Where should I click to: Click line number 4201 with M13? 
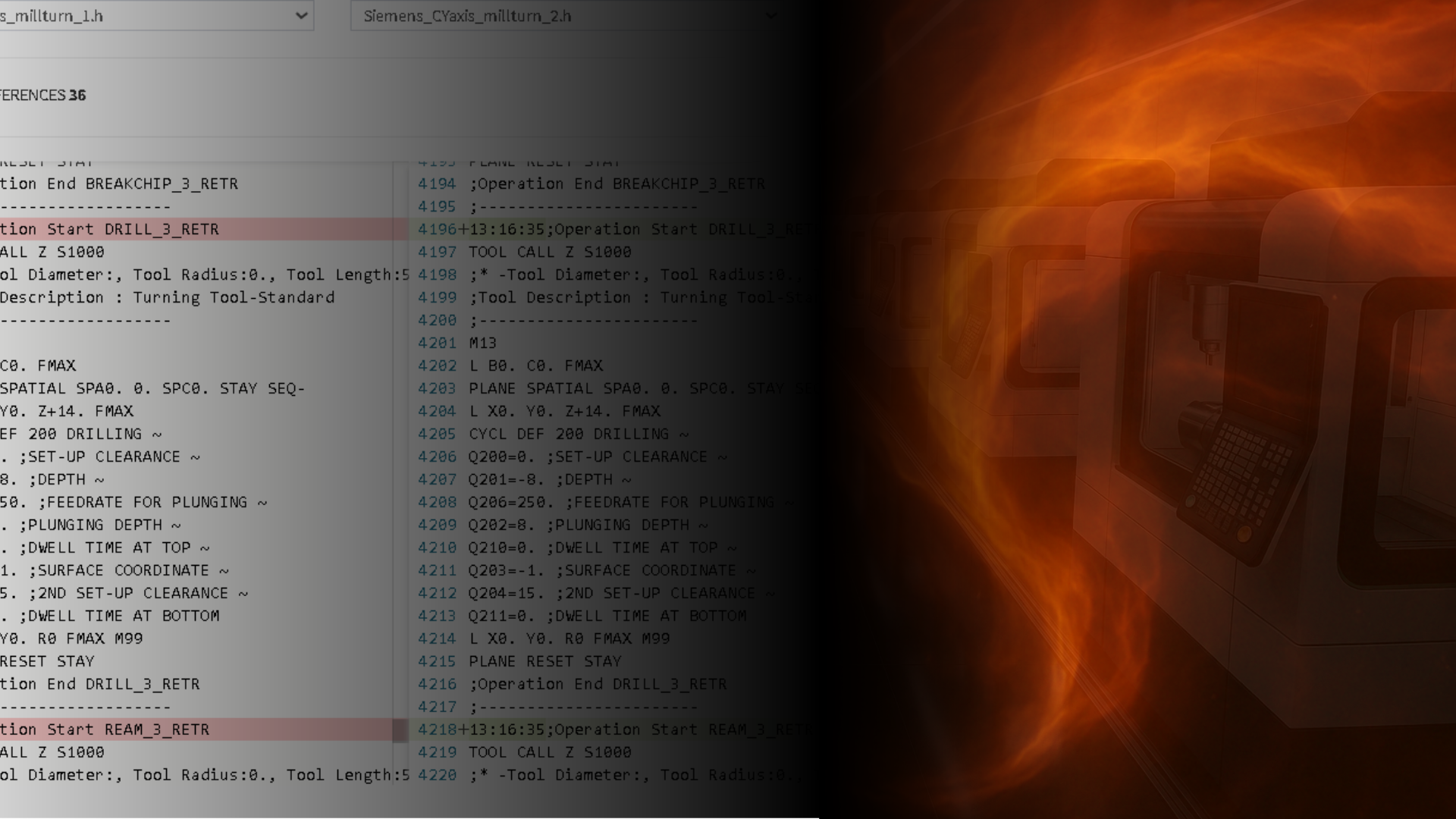click(x=438, y=343)
